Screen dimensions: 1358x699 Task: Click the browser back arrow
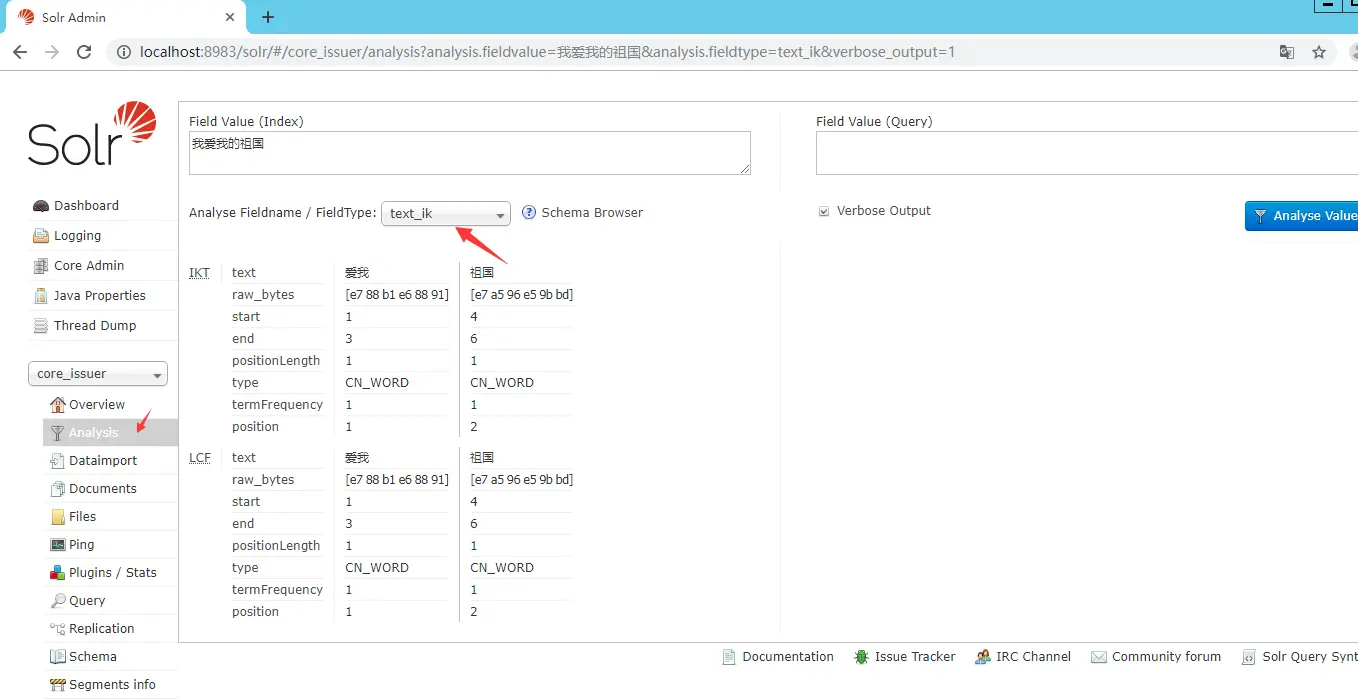pos(20,52)
